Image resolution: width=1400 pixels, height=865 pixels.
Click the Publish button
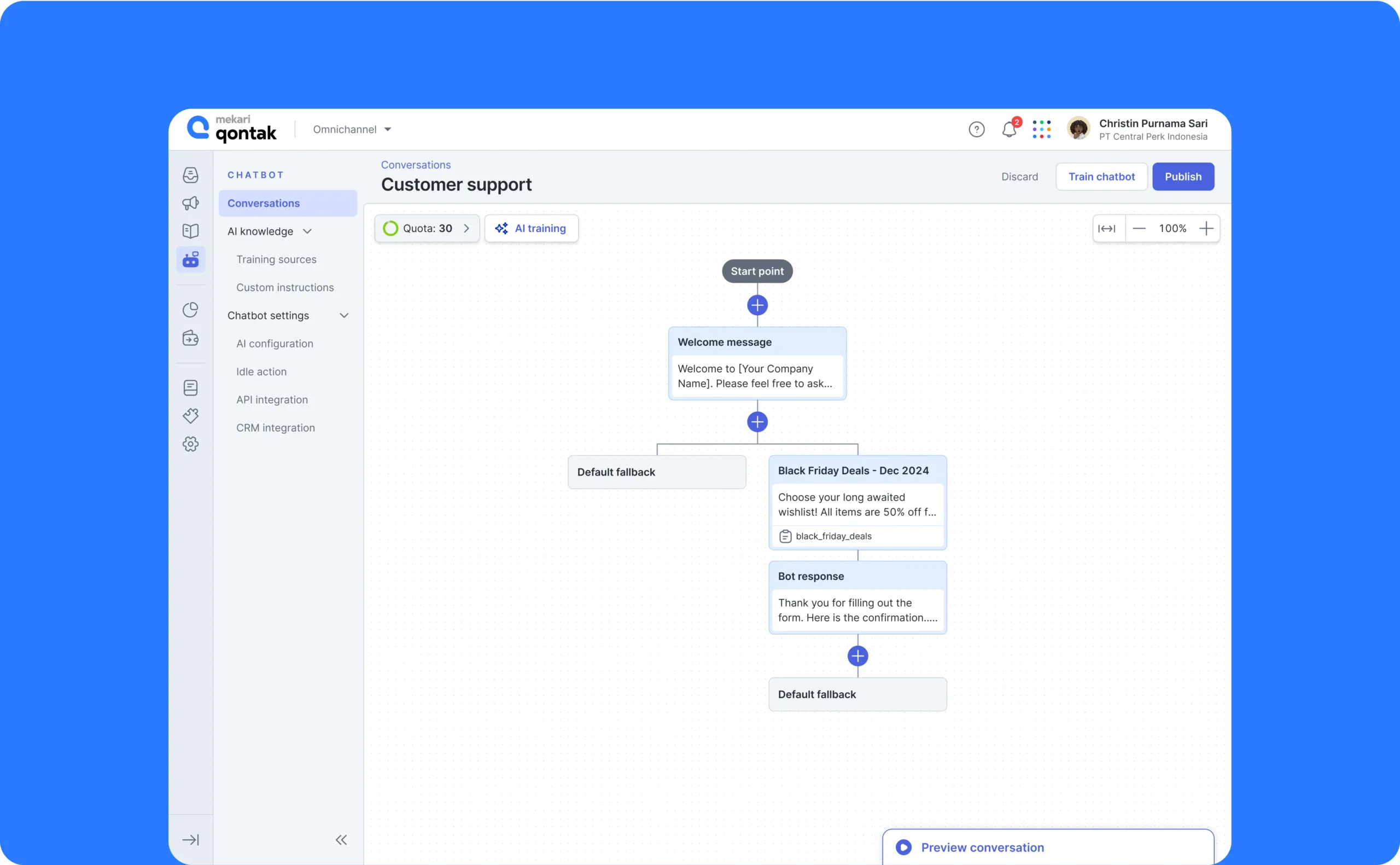click(x=1183, y=177)
